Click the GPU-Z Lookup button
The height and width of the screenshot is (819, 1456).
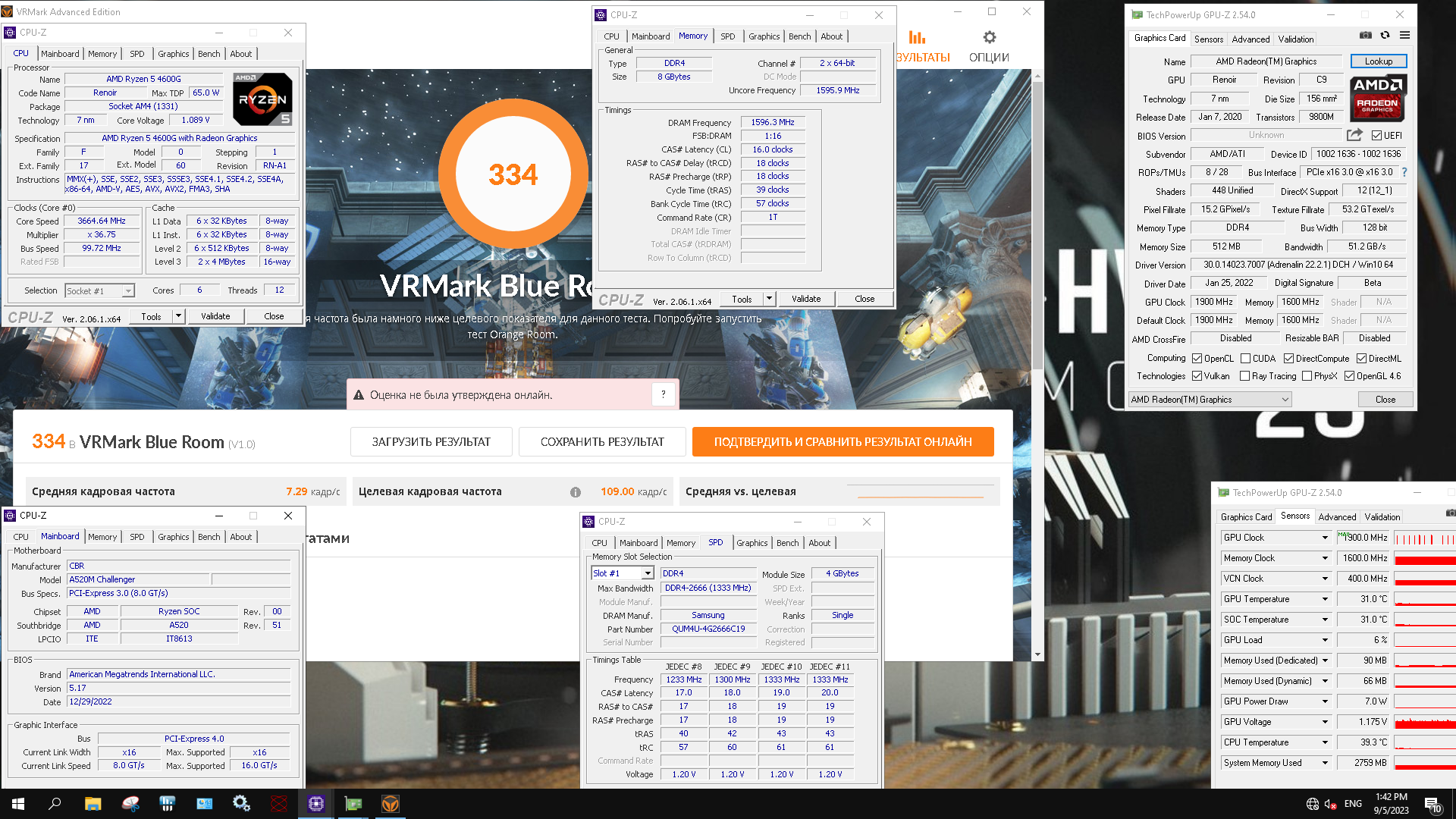pyautogui.click(x=1378, y=61)
